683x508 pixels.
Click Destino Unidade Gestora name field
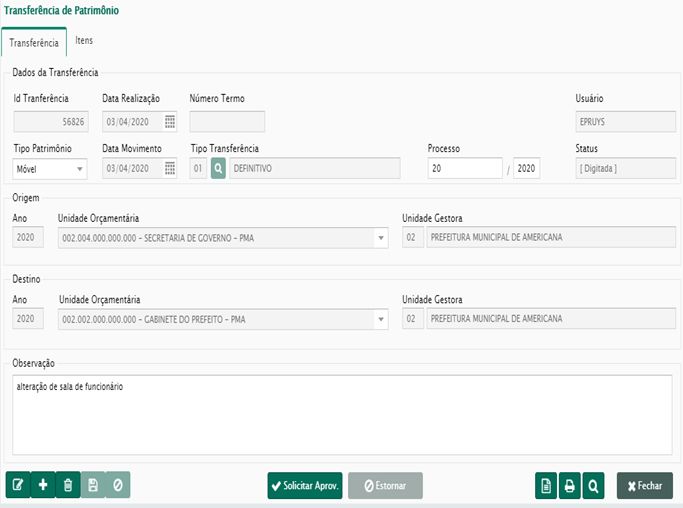(x=551, y=318)
